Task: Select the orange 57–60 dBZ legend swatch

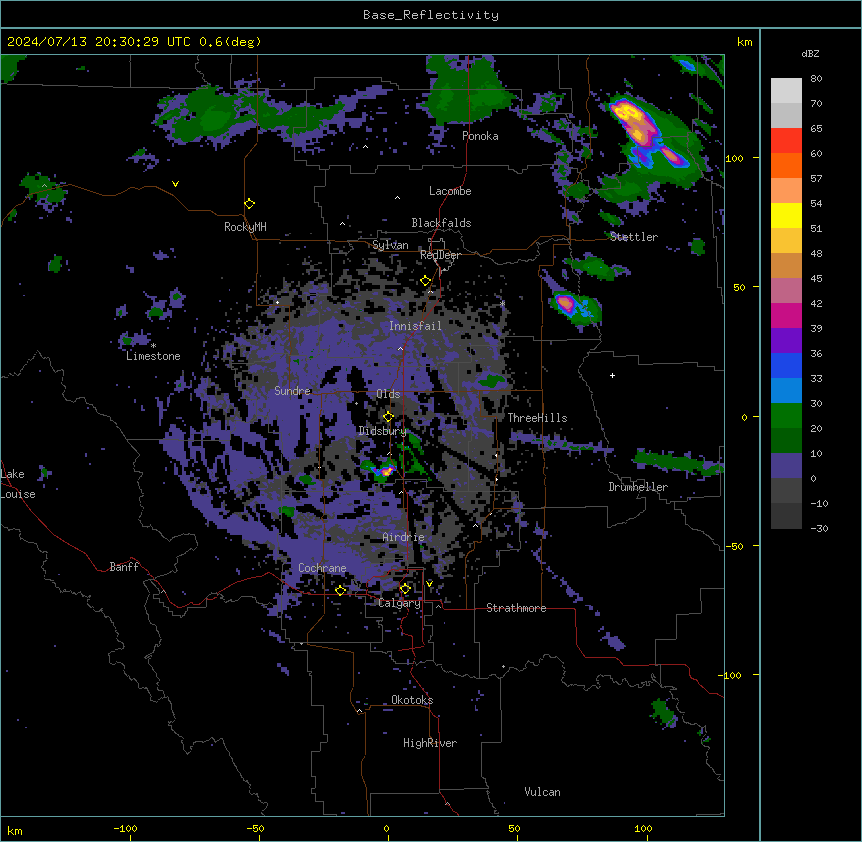Action: (x=786, y=165)
